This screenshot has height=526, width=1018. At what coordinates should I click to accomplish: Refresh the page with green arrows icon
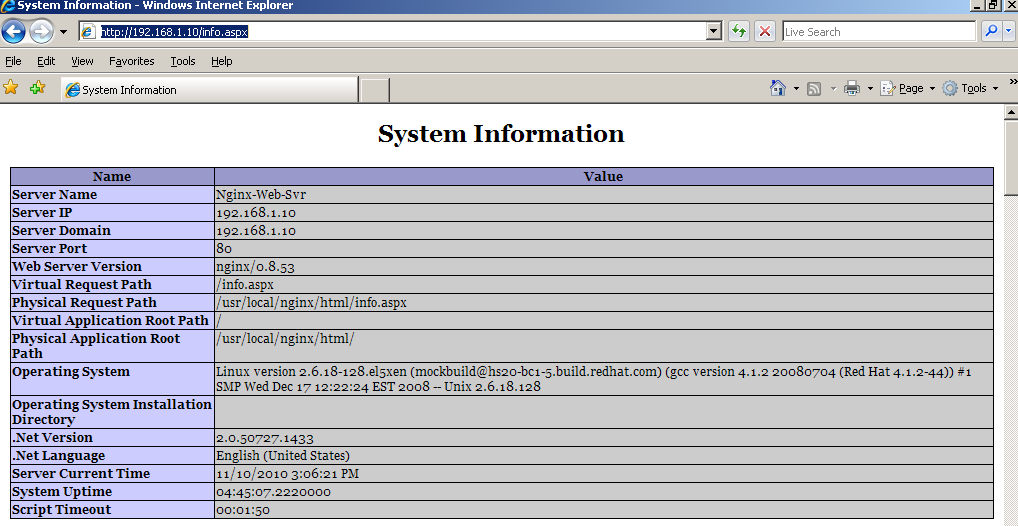pyautogui.click(x=739, y=31)
